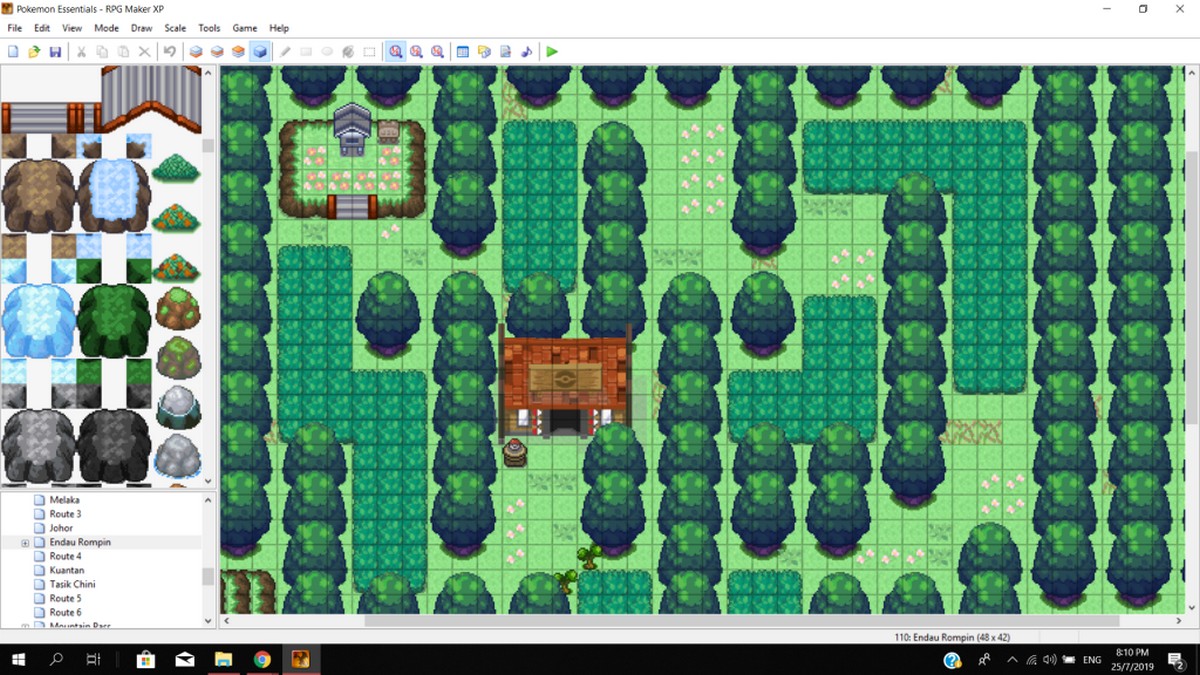Open the Materialbase resource manager
This screenshot has height=675, width=1200.
pos(484,51)
